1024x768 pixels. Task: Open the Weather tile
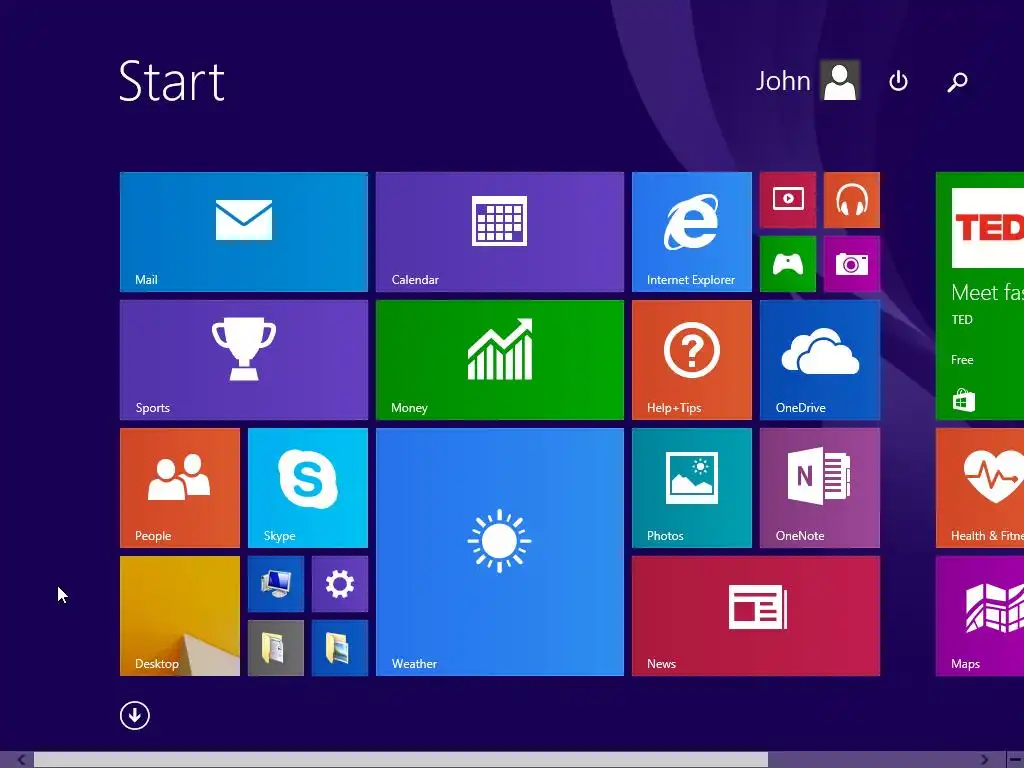point(500,552)
